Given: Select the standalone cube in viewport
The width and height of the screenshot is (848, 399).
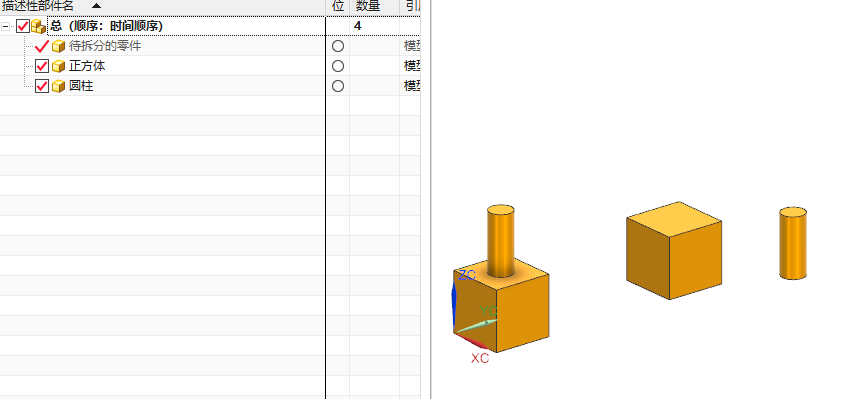Looking at the screenshot, I should pyautogui.click(x=674, y=251).
